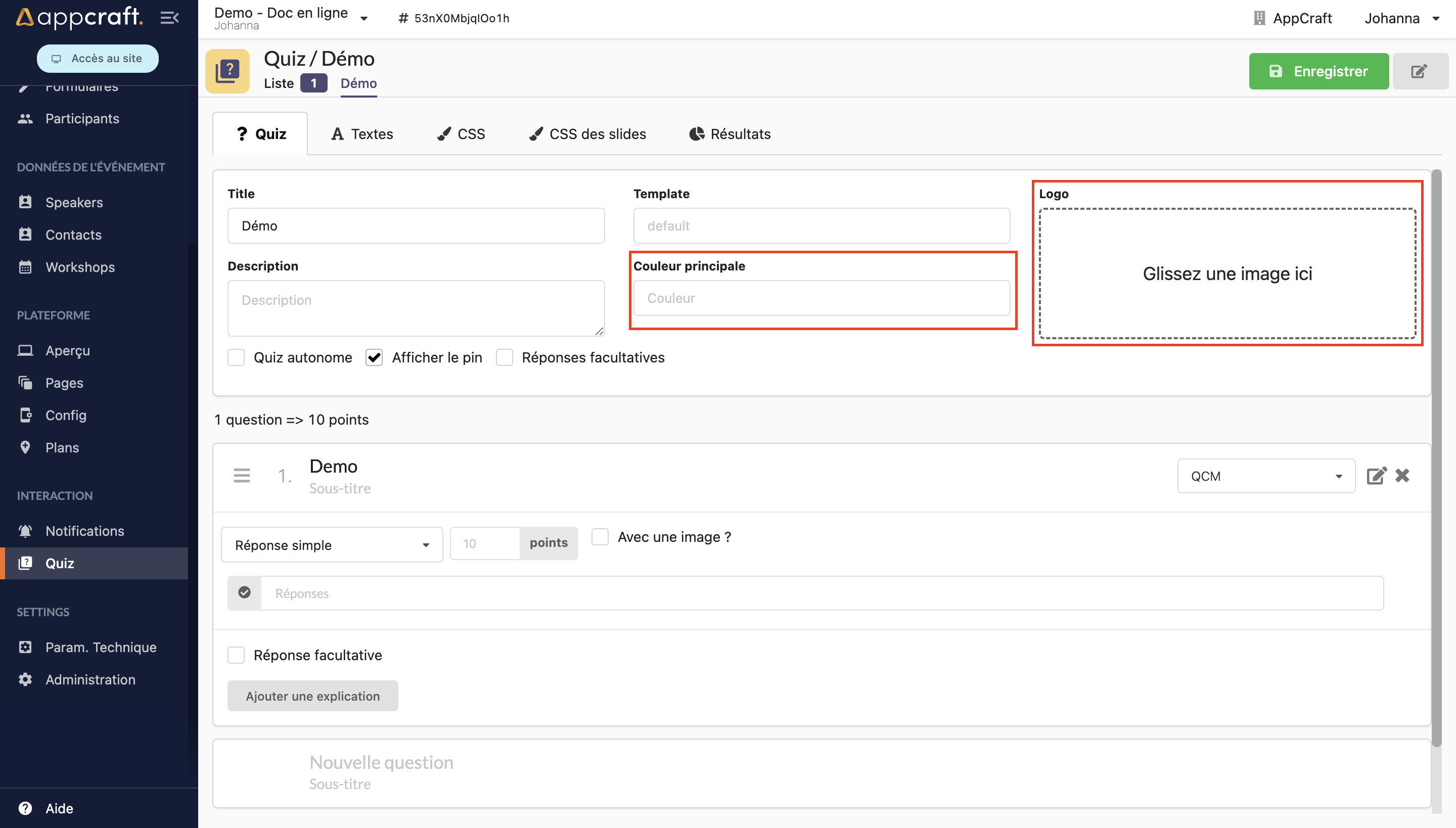
Task: Open the Johanna user menu
Action: tap(1401, 18)
